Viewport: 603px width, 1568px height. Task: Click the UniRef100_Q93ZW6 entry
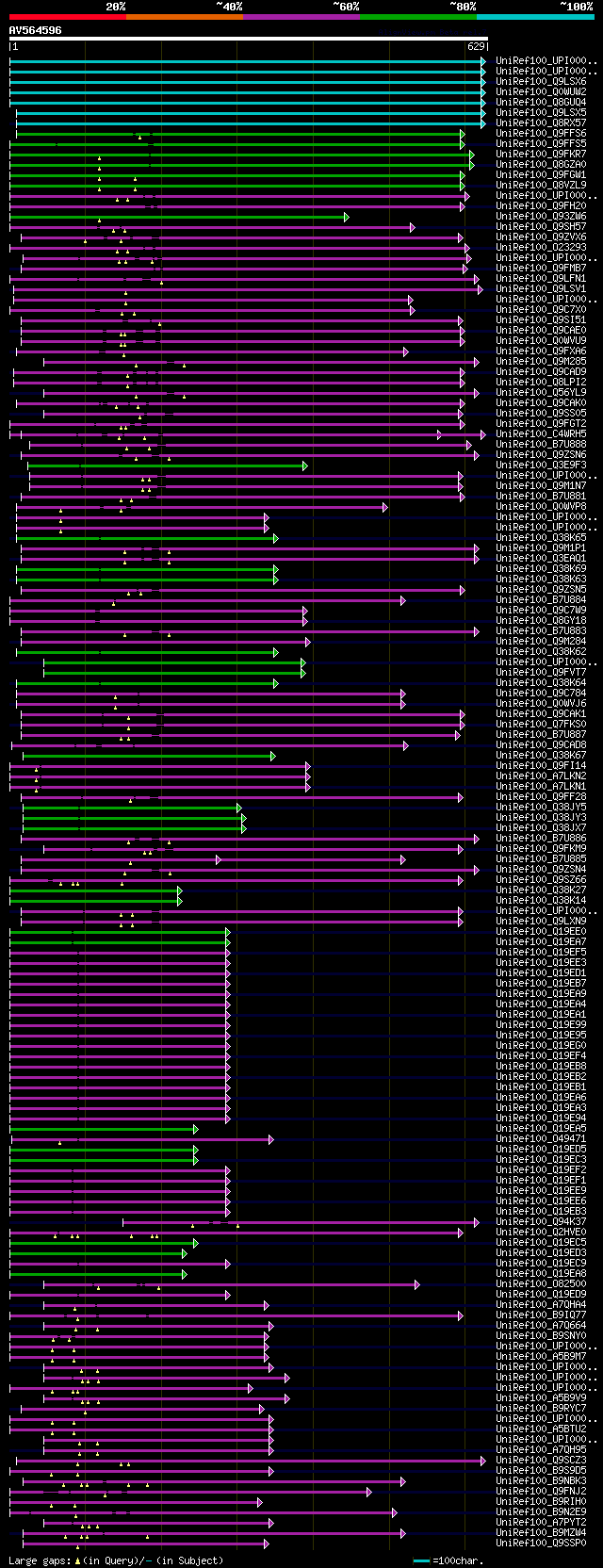click(541, 217)
